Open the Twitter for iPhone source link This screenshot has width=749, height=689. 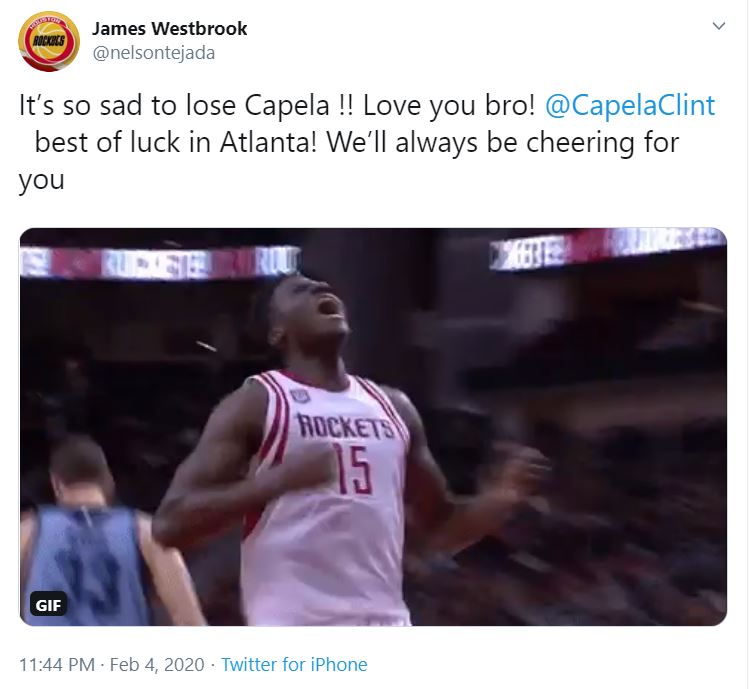point(294,665)
